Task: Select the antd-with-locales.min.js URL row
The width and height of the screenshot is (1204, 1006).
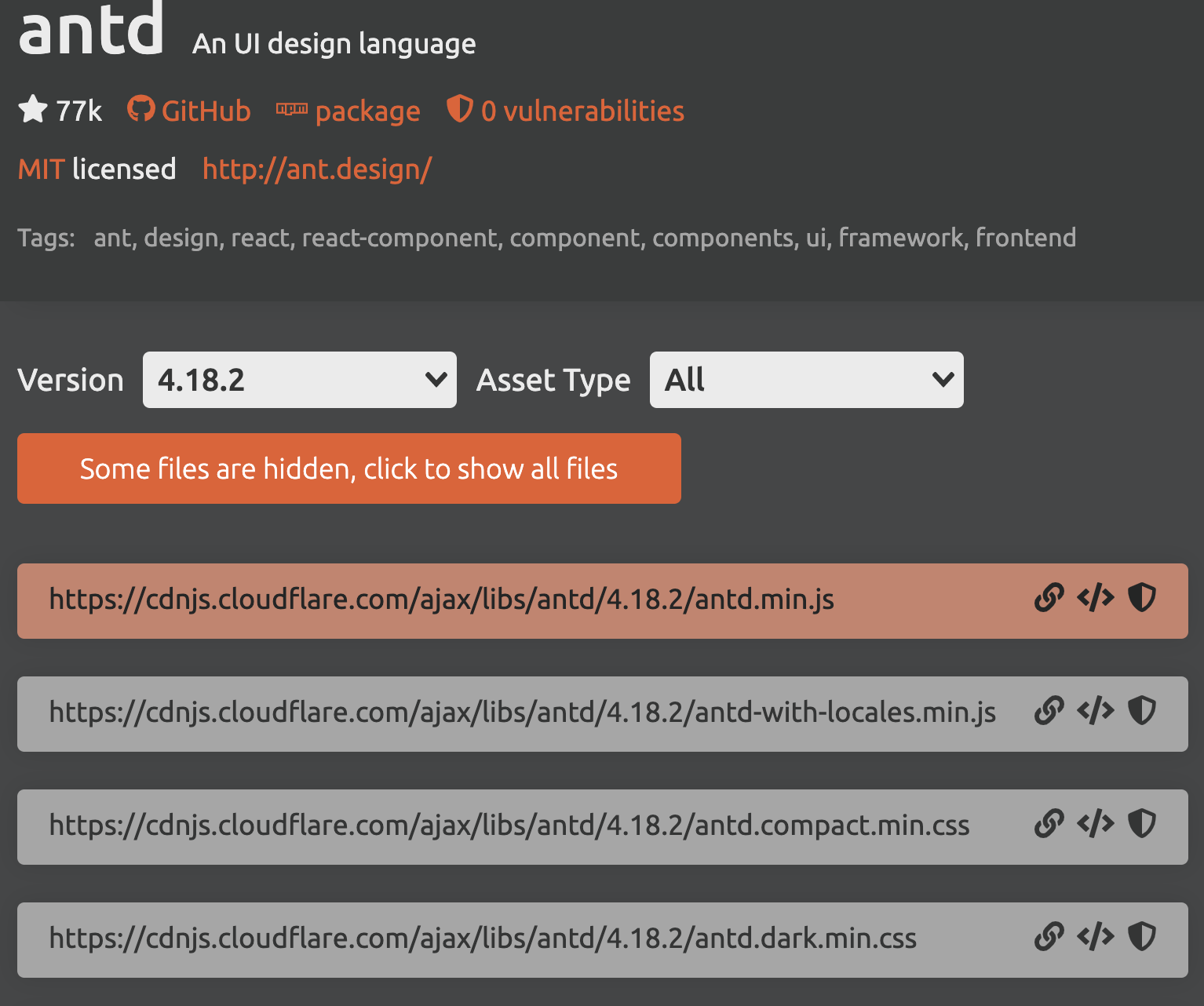Action: [x=603, y=714]
